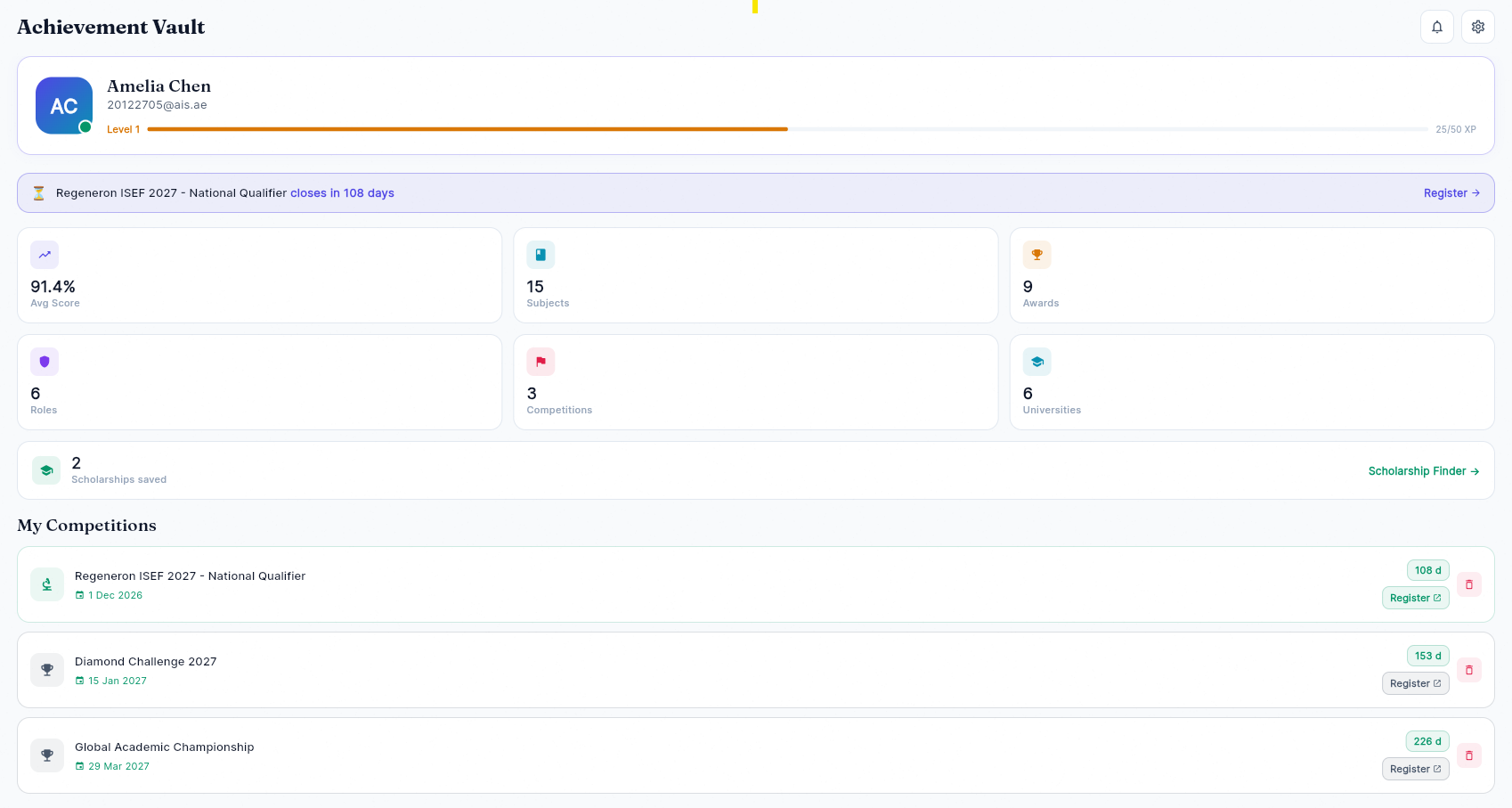This screenshot has width=1512, height=808.
Task: Click the Subjects book icon
Action: point(541,255)
